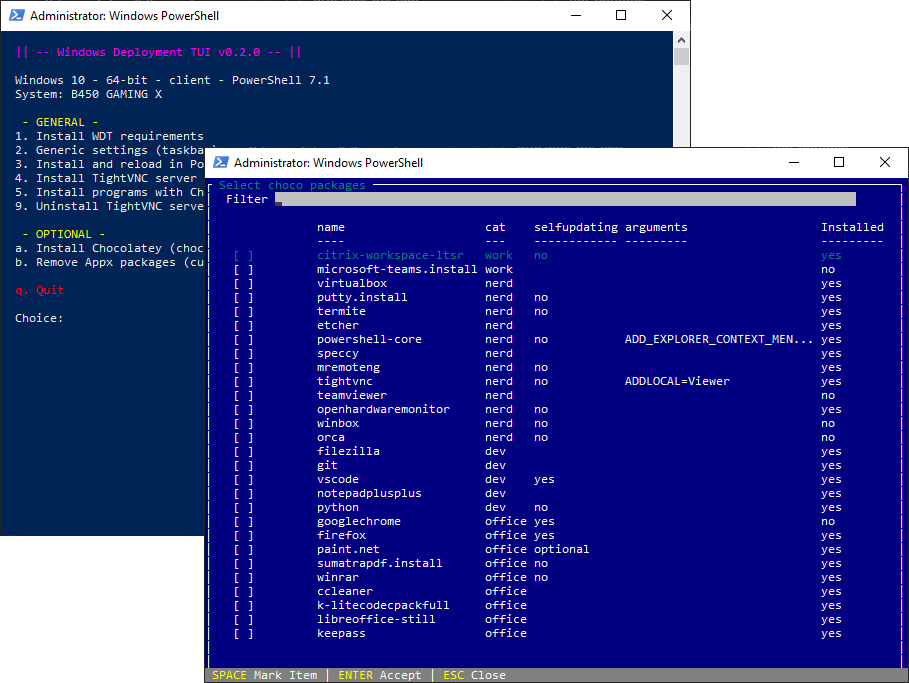
Task: Select the python package name
Action: [x=337, y=508]
